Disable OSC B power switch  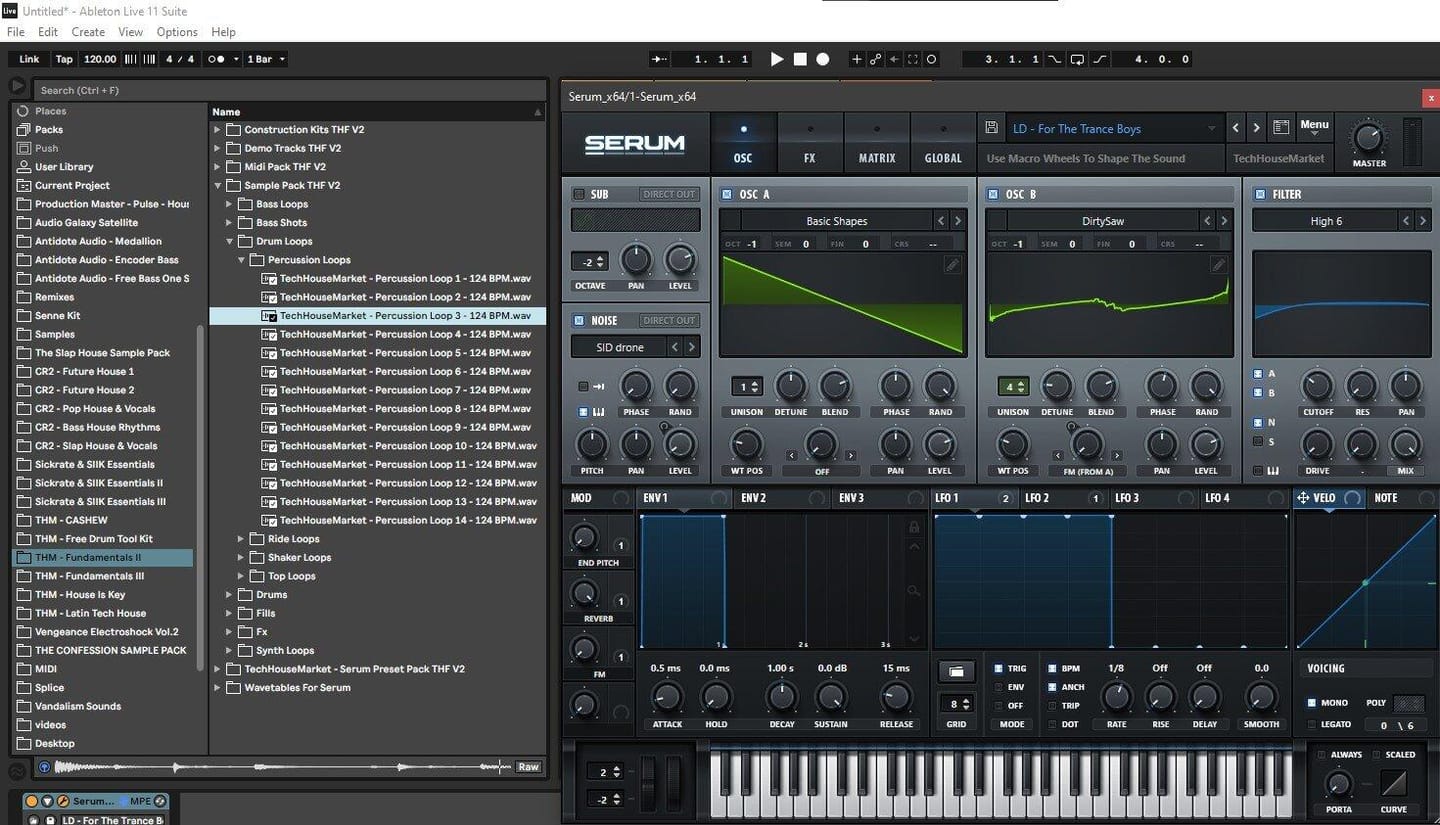coord(993,194)
